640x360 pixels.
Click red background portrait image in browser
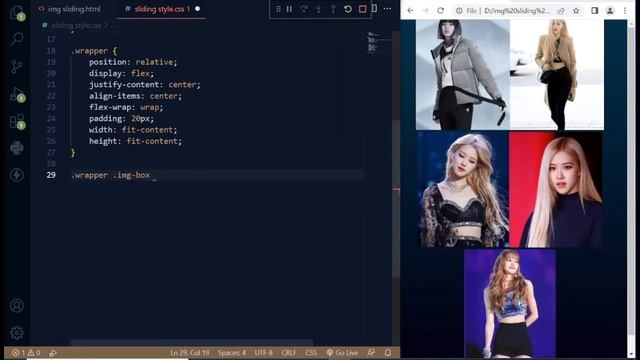pyautogui.click(x=556, y=190)
